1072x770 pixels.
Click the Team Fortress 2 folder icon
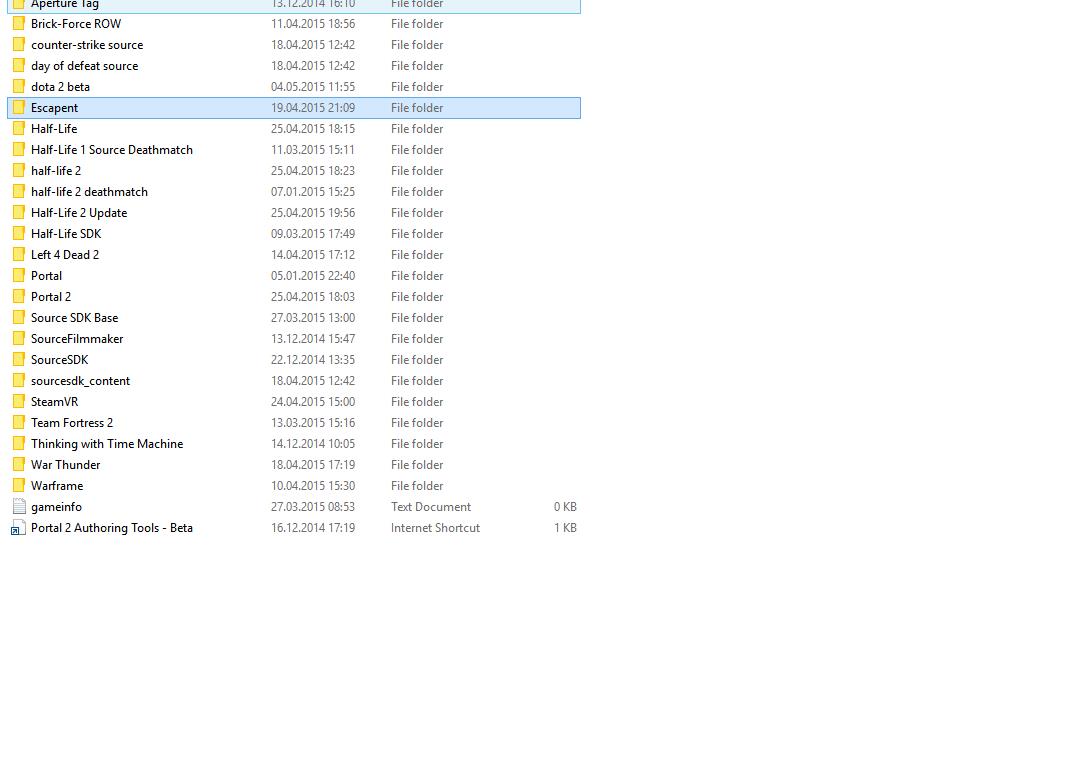(x=19, y=423)
